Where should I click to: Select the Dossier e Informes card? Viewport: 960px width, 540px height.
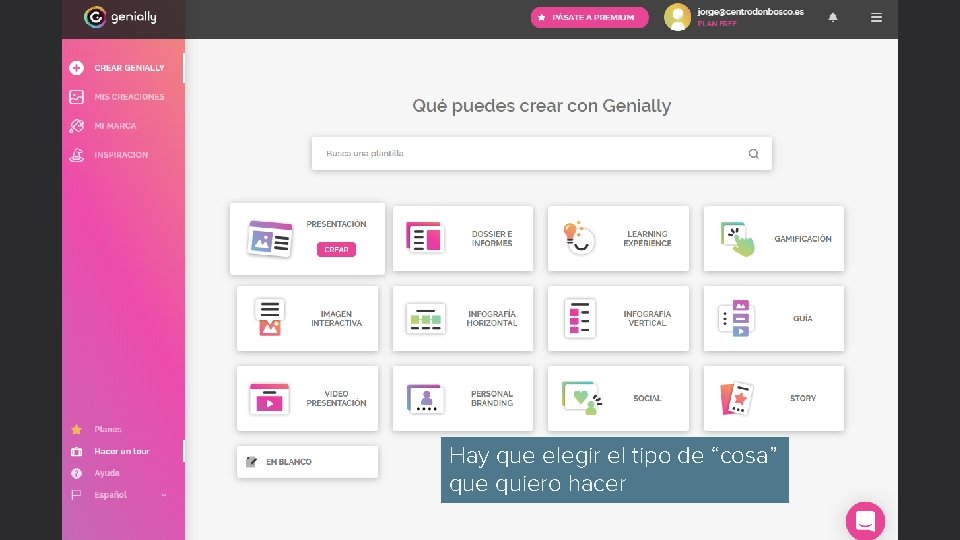click(463, 239)
